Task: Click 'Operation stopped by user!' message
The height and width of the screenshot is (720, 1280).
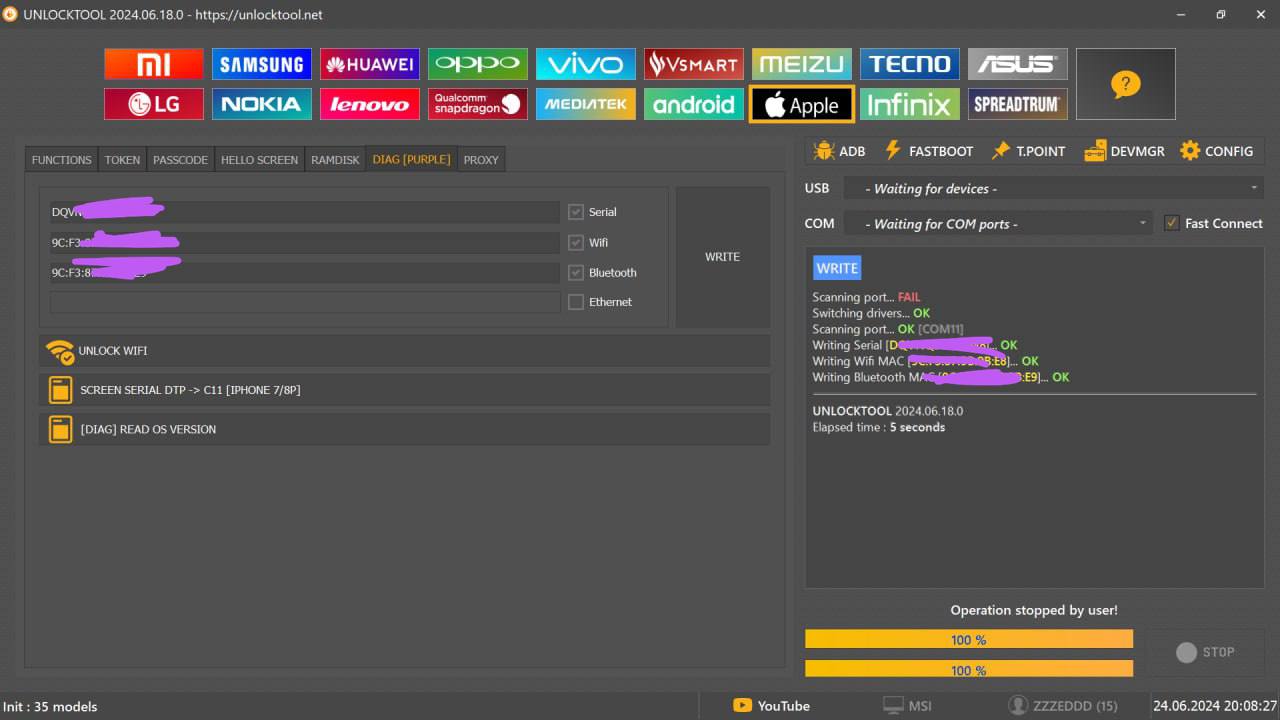Action: click(x=1034, y=610)
